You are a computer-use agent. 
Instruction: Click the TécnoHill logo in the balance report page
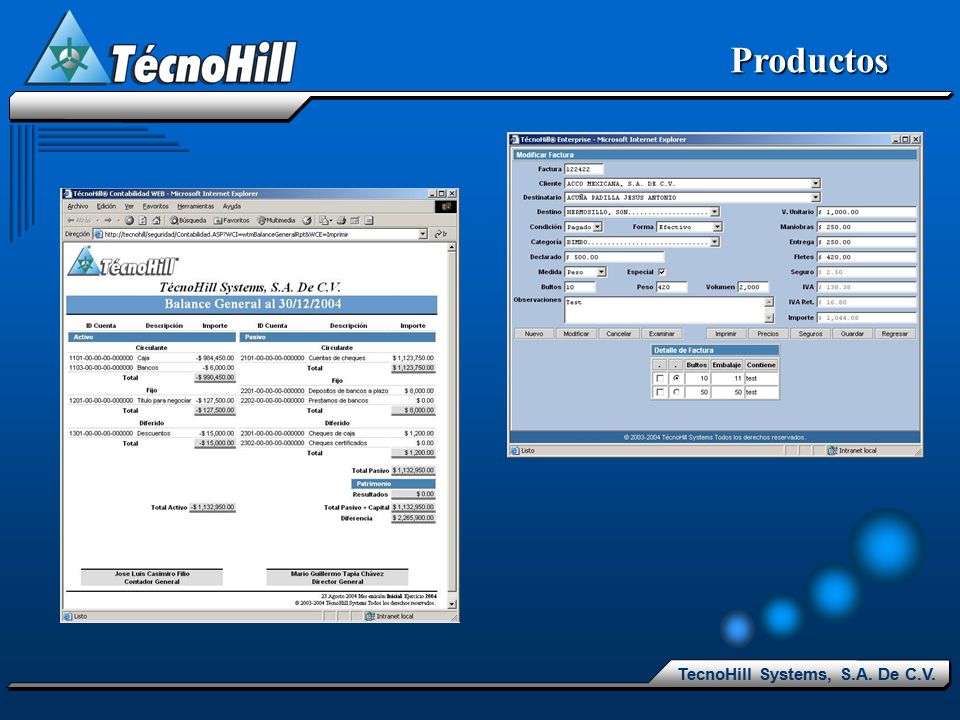tap(122, 262)
